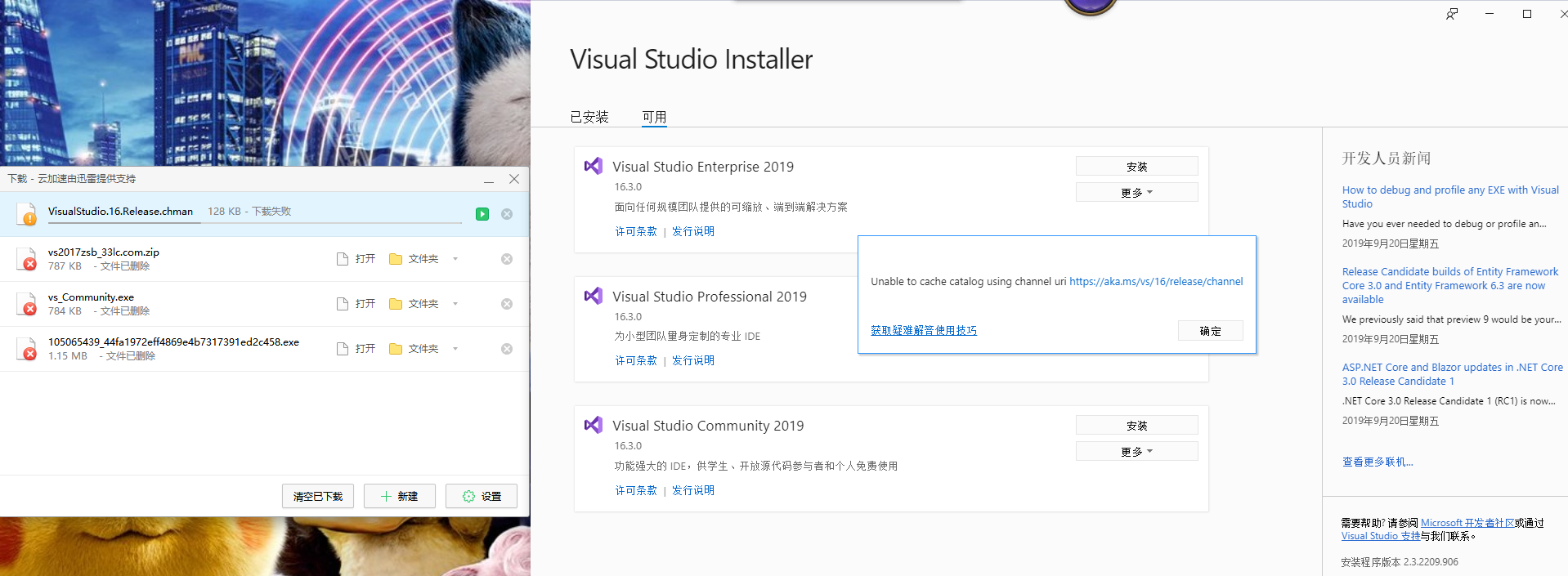Open news: Release Candidate builds of Entity Framework

coord(1450,285)
